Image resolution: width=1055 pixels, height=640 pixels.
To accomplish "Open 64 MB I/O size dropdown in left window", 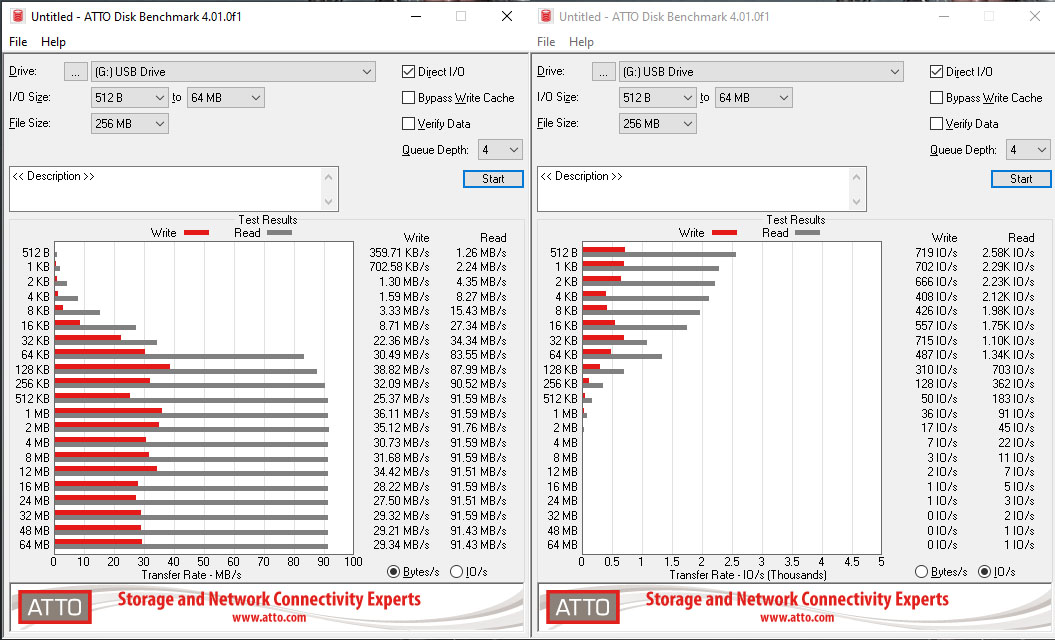I will (225, 98).
